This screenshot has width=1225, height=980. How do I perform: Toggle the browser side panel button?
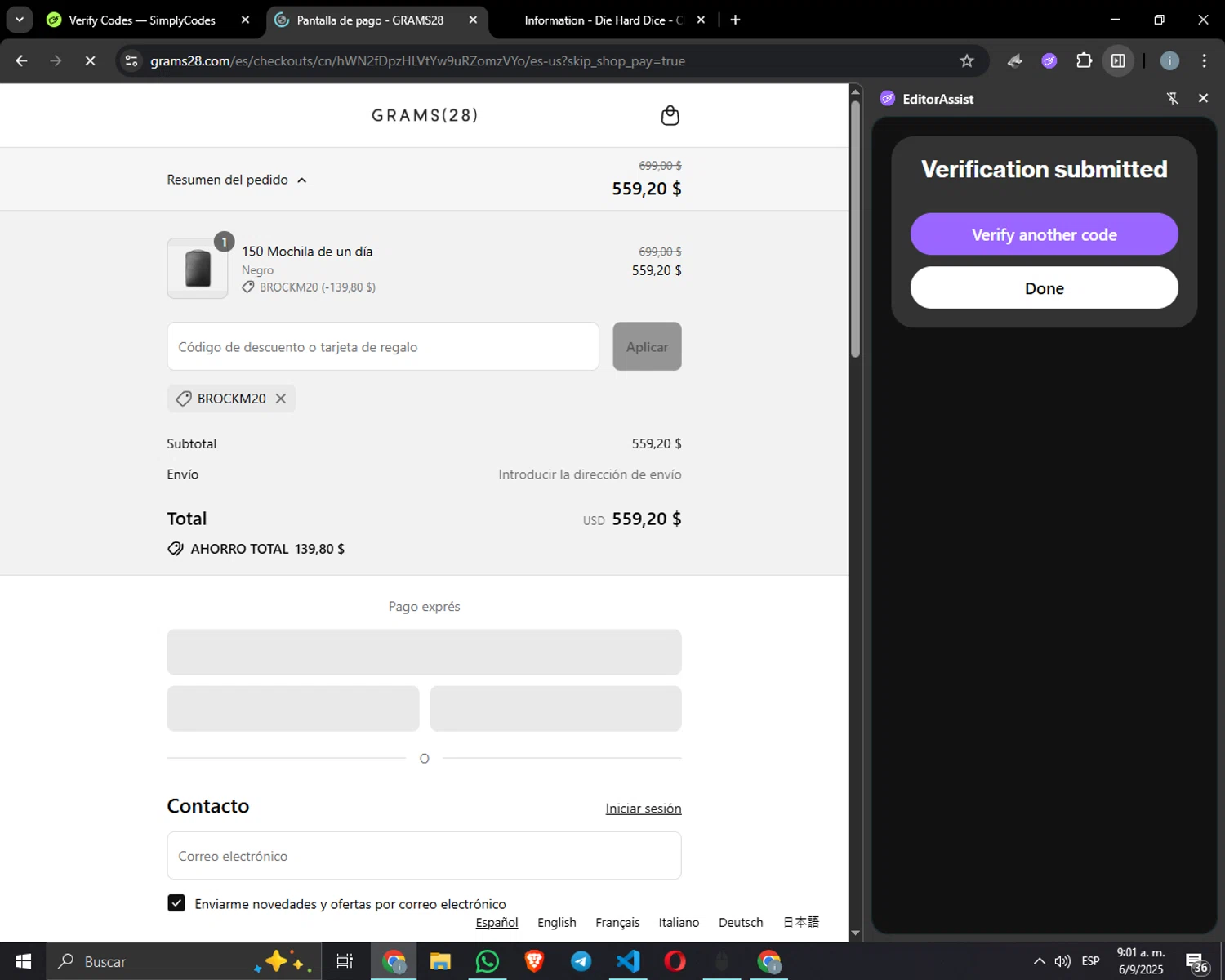pyautogui.click(x=1118, y=60)
